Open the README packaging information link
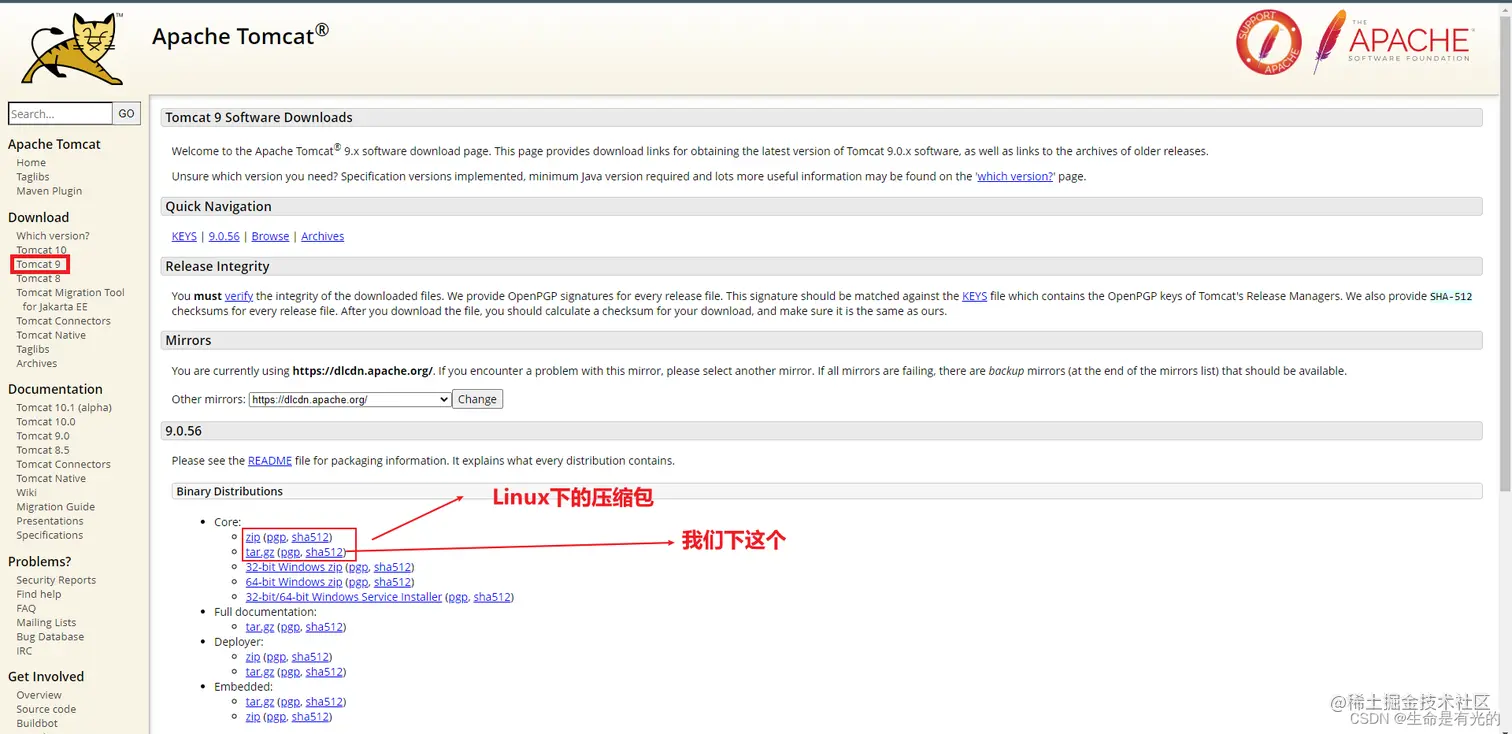Screen dimensions: 1512x734 [x=269, y=460]
